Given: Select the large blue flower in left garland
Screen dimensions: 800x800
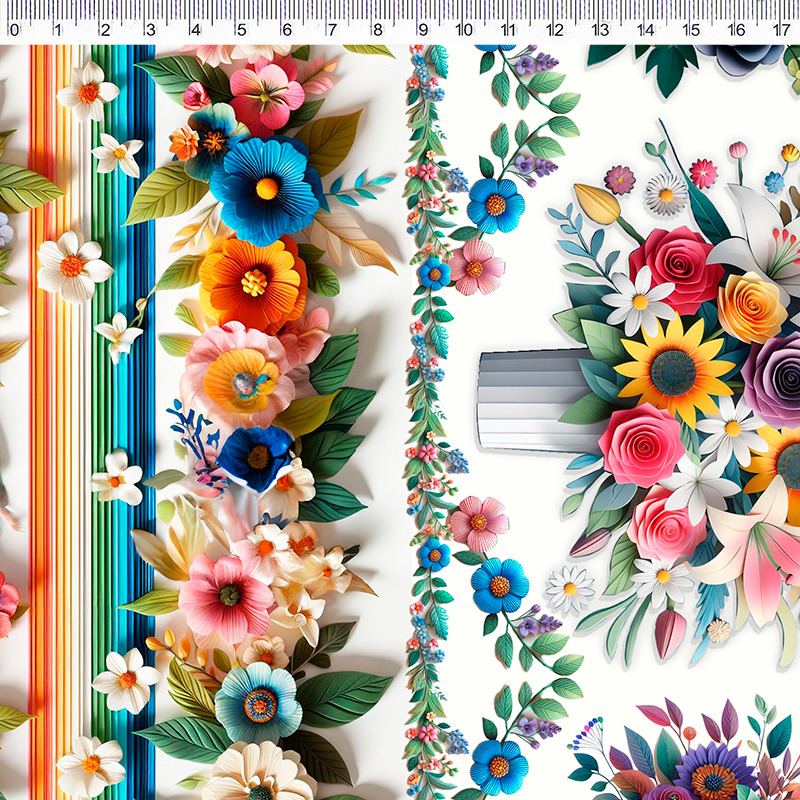Looking at the screenshot, I should [x=265, y=187].
